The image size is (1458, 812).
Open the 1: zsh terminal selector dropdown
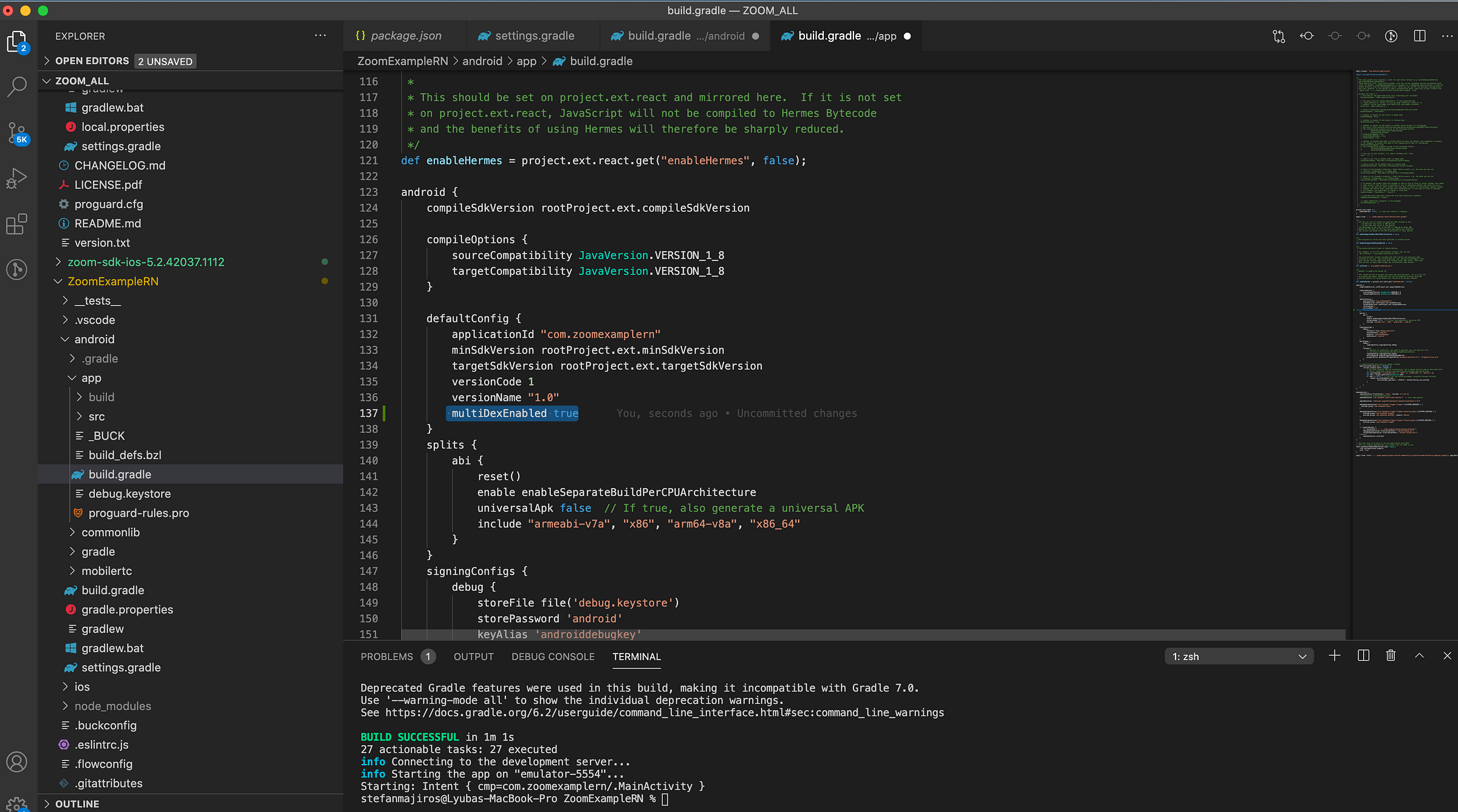click(1239, 657)
